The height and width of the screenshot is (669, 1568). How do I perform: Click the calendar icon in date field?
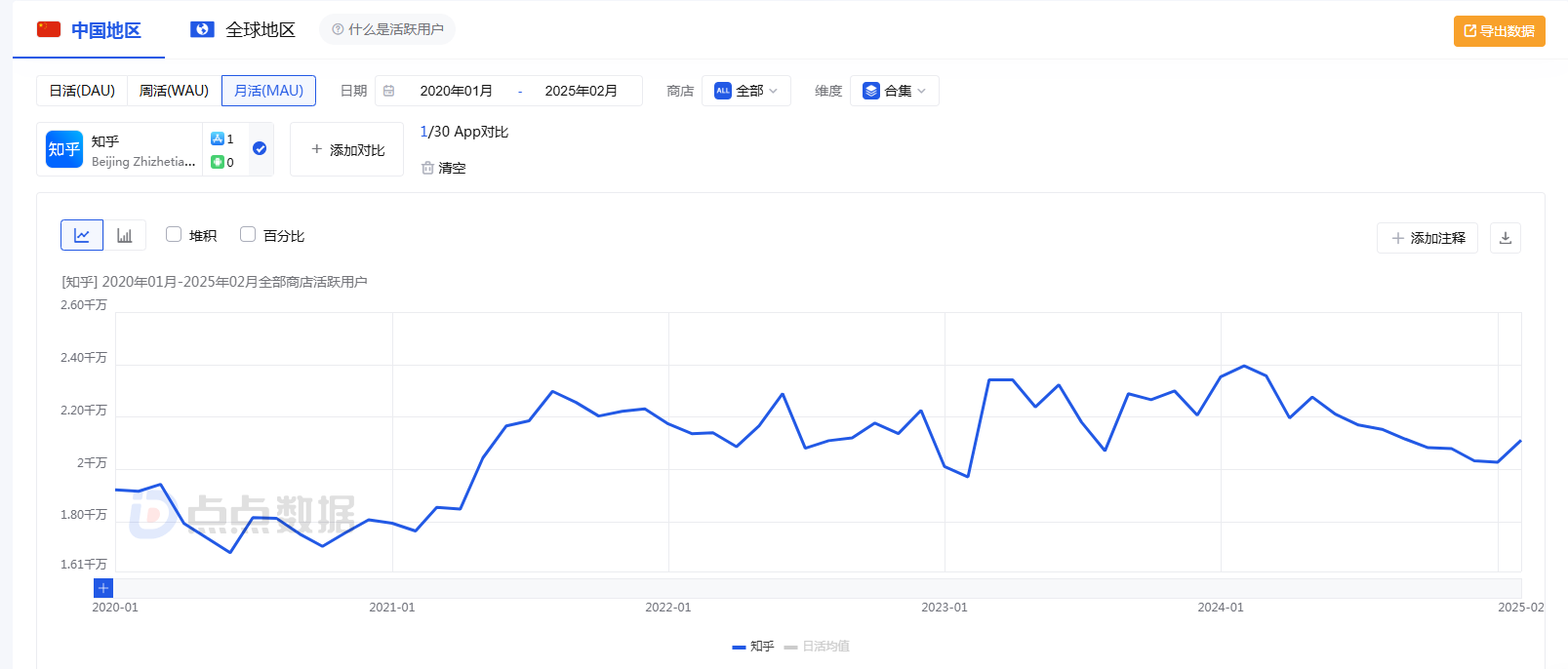click(389, 91)
